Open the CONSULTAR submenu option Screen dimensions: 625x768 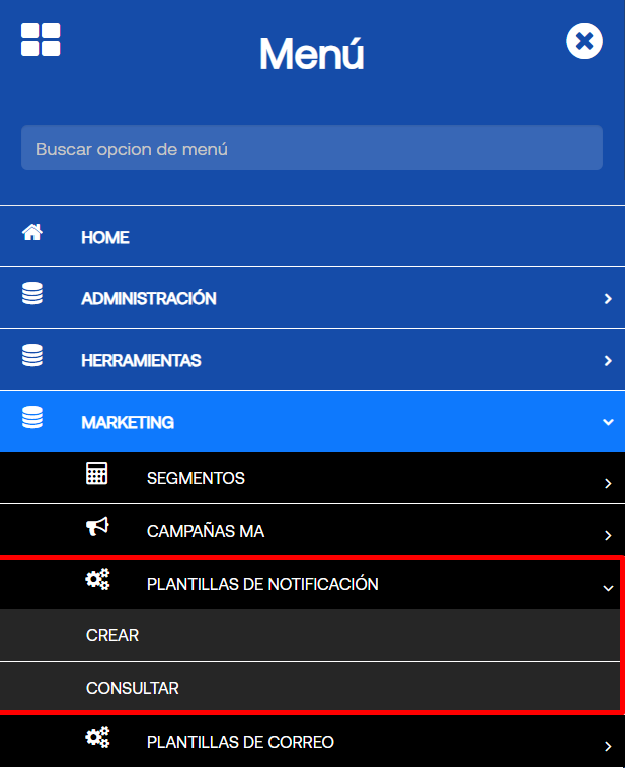[x=132, y=689]
